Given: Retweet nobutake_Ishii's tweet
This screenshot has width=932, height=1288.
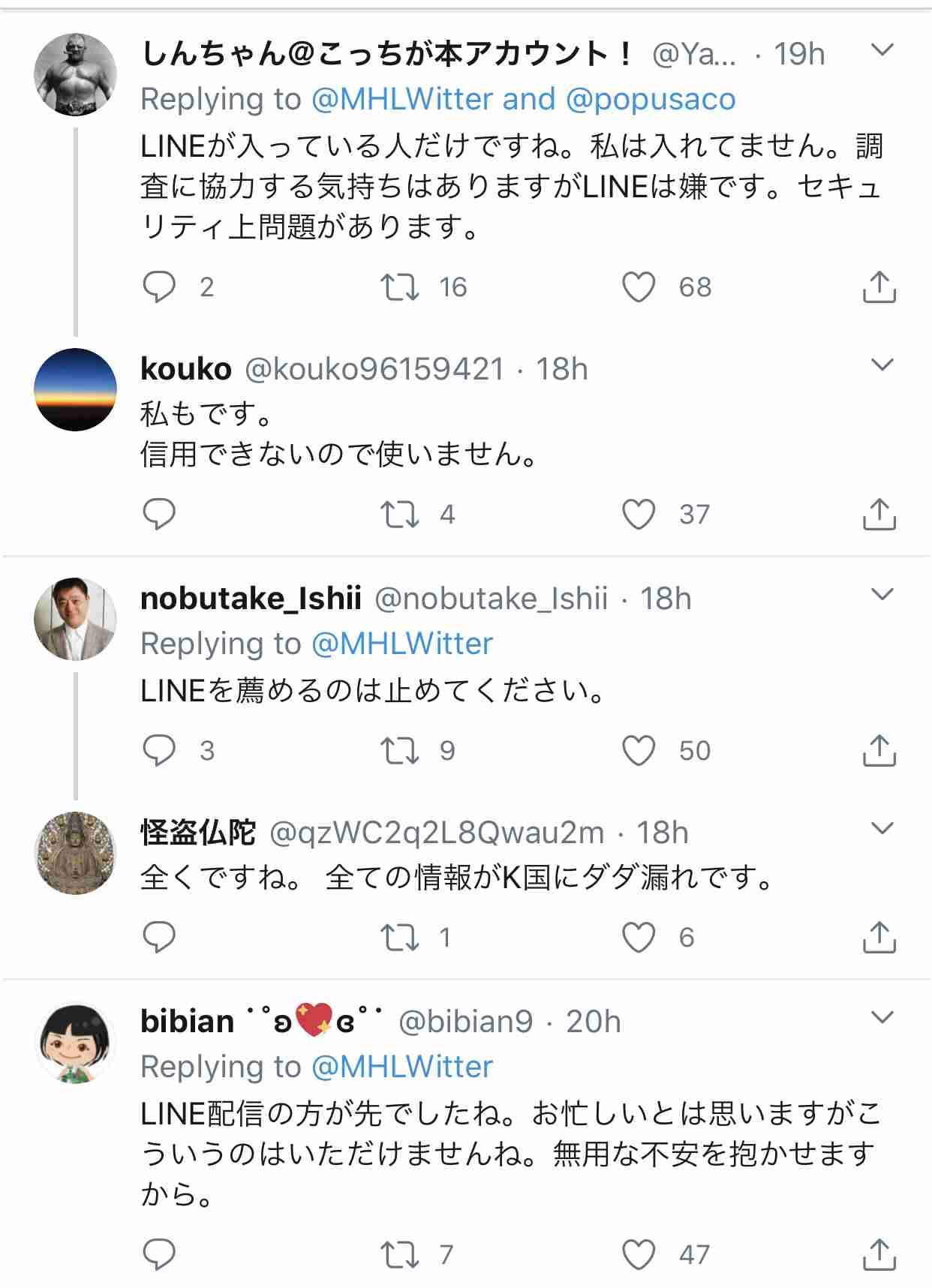Looking at the screenshot, I should pyautogui.click(x=400, y=750).
